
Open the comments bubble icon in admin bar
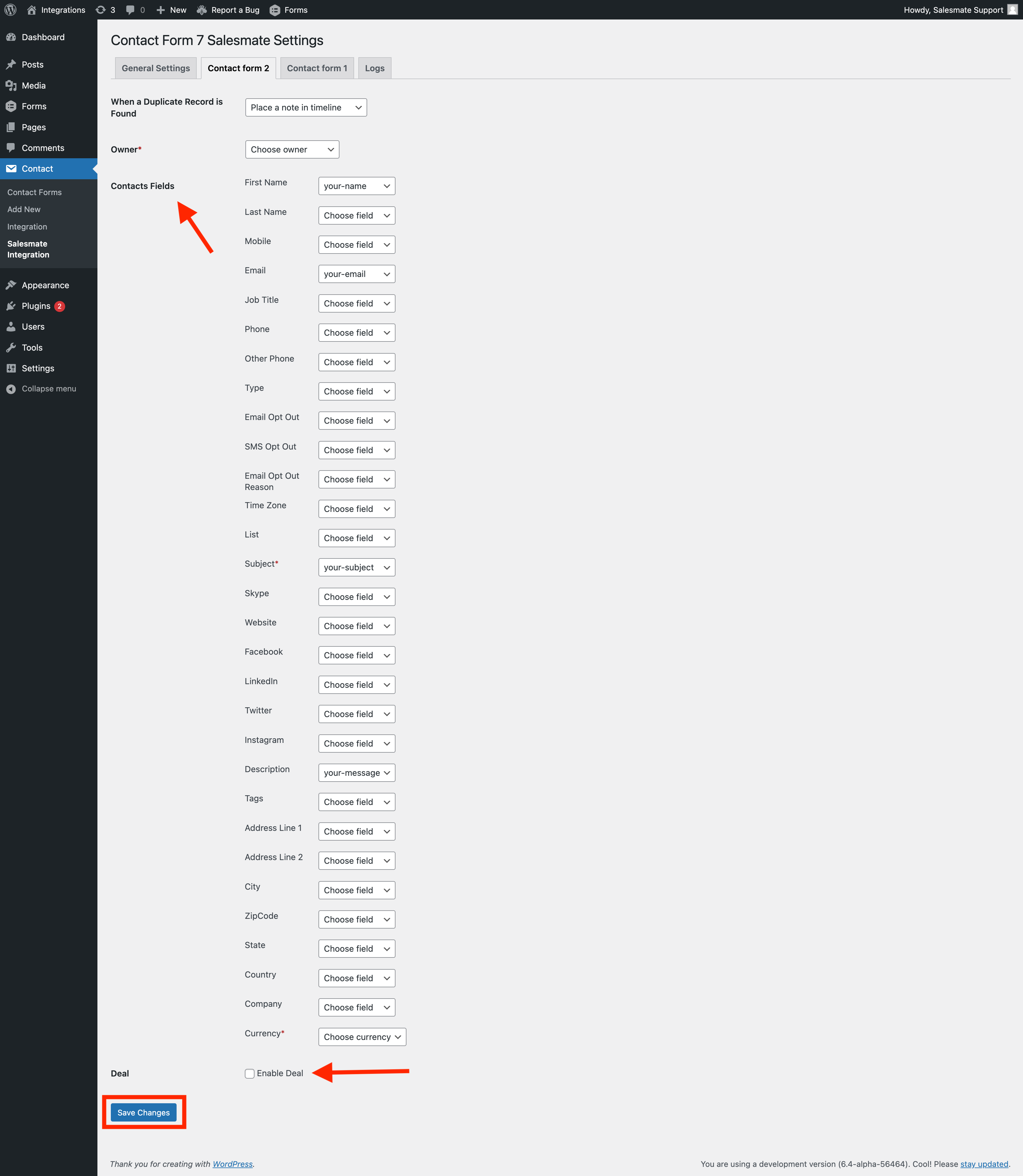[x=130, y=10]
